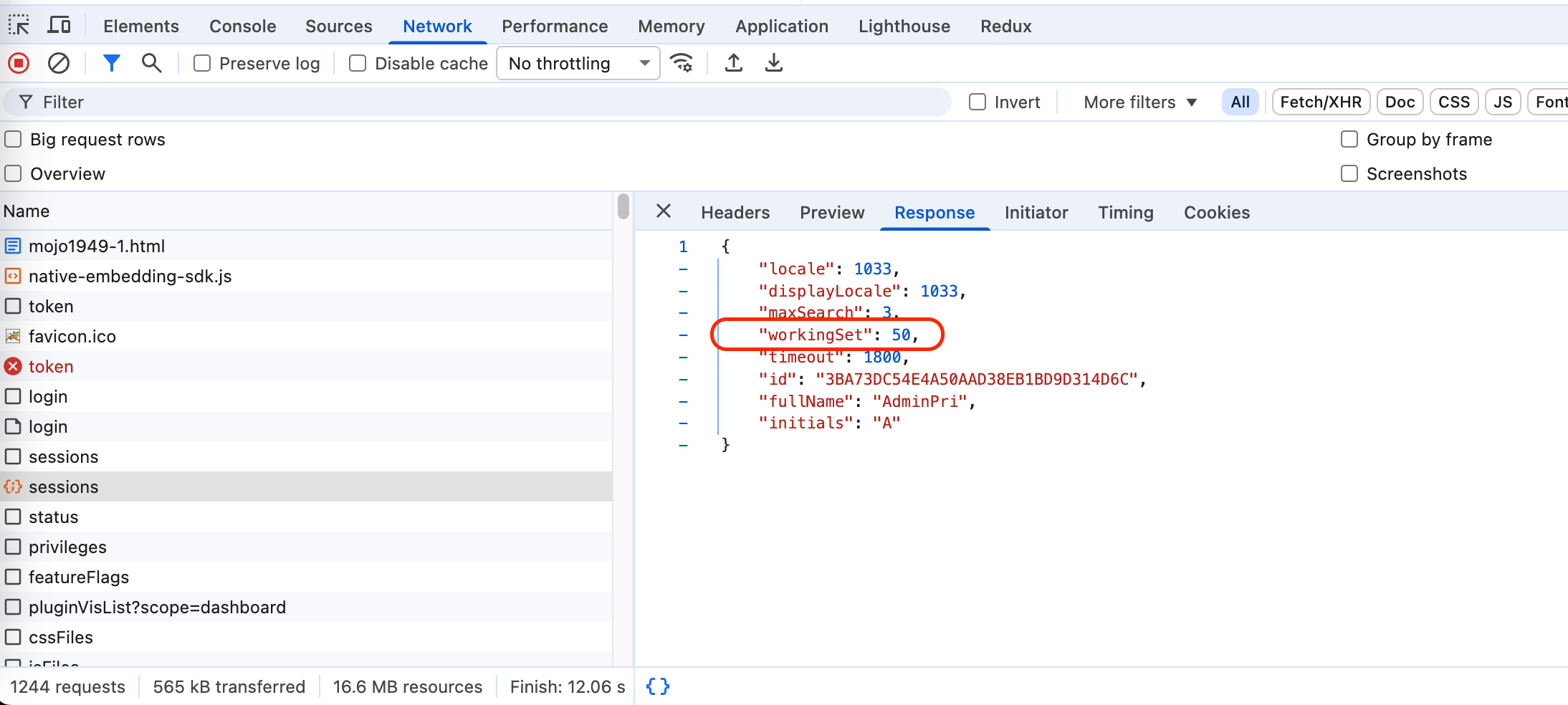Screen dimensions: 1568x705
Task: Open network search with magnifier icon
Action: tap(151, 63)
